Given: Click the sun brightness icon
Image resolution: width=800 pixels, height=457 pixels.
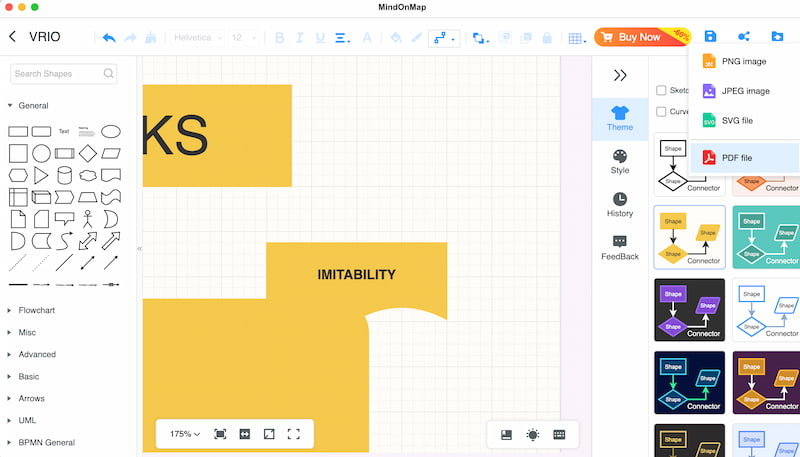Looking at the screenshot, I should tap(533, 434).
